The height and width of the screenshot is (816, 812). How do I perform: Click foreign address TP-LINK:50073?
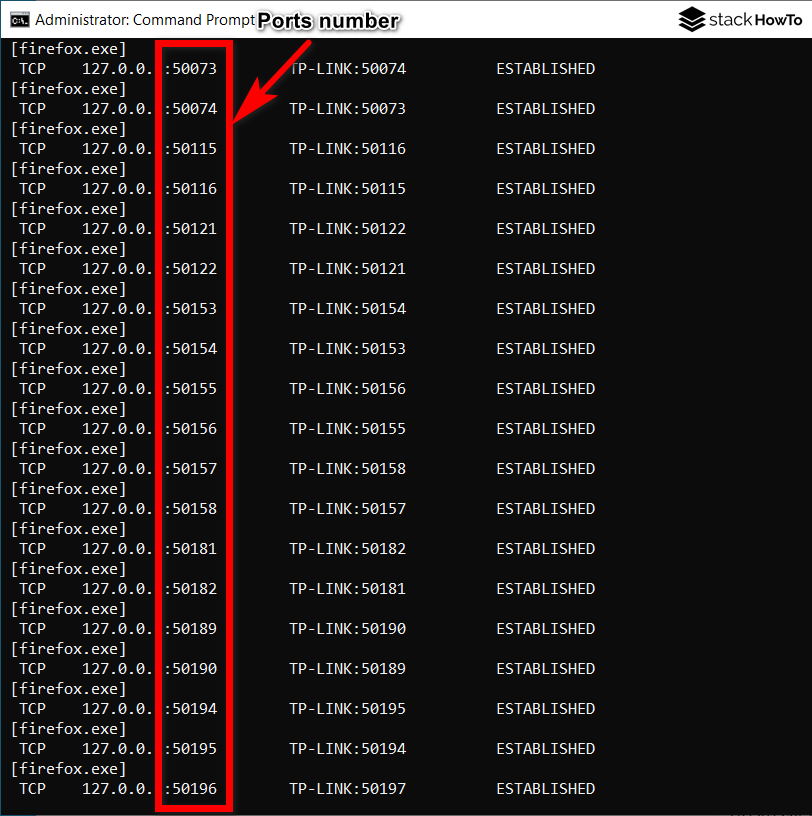(348, 109)
